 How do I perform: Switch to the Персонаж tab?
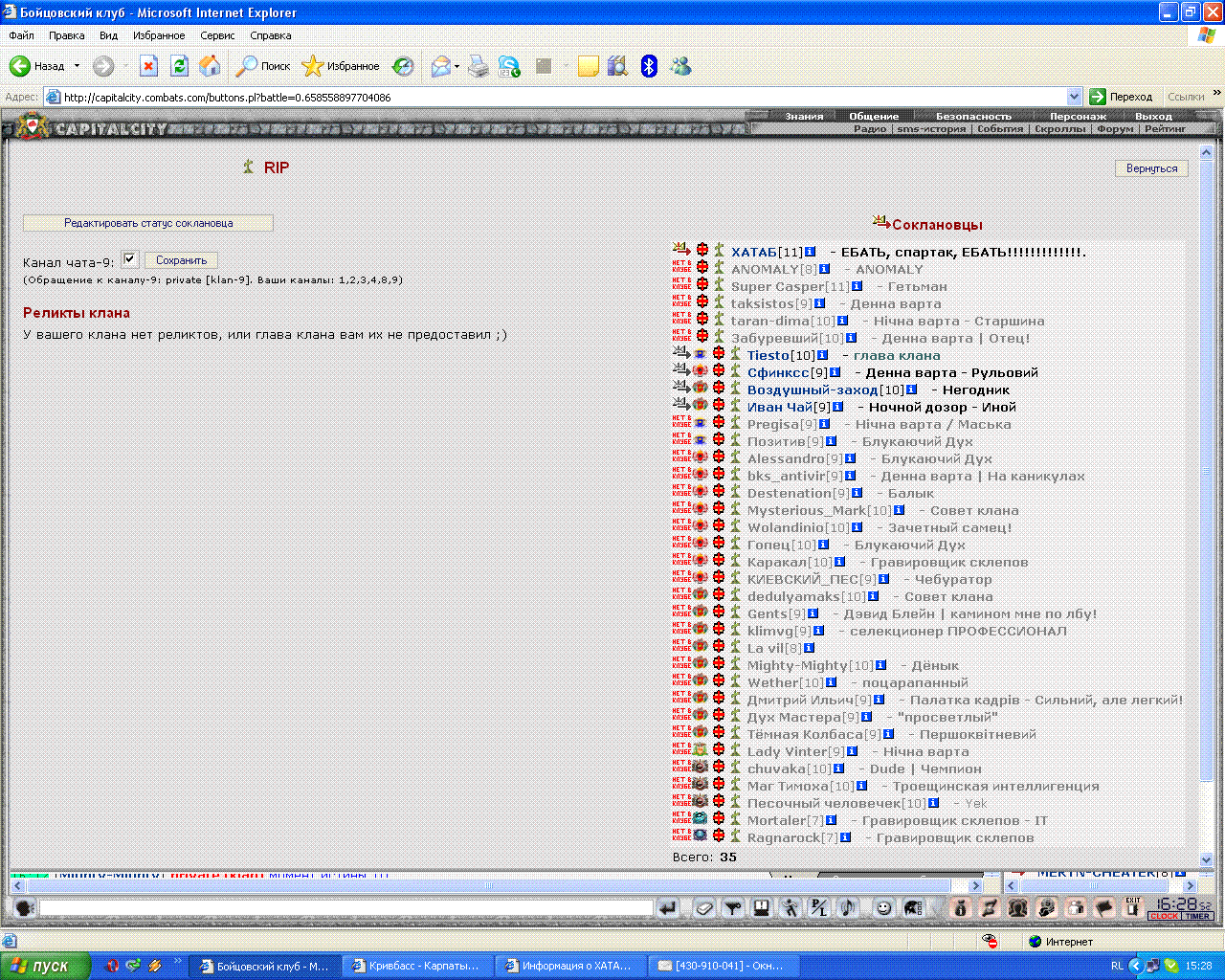(x=1078, y=117)
